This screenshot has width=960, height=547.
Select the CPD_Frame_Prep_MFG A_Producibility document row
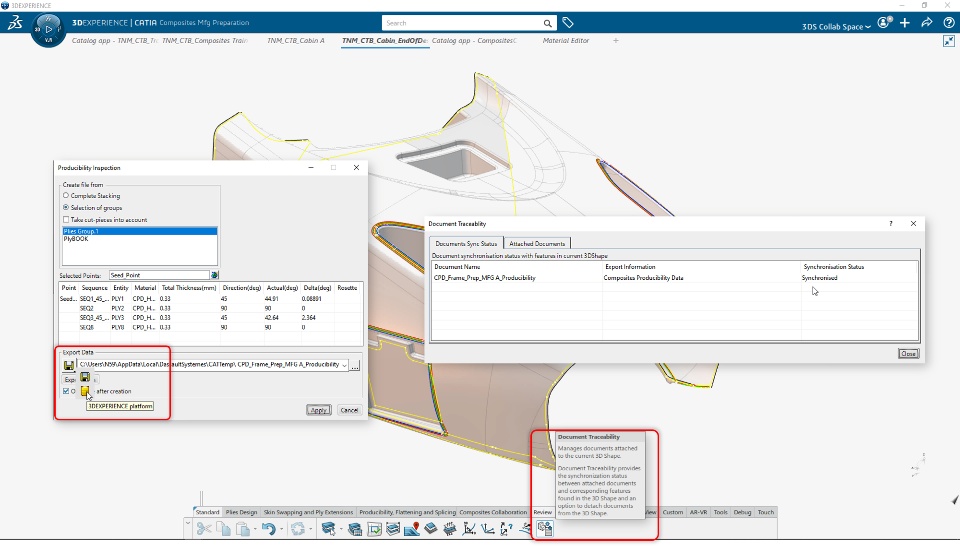click(675, 277)
